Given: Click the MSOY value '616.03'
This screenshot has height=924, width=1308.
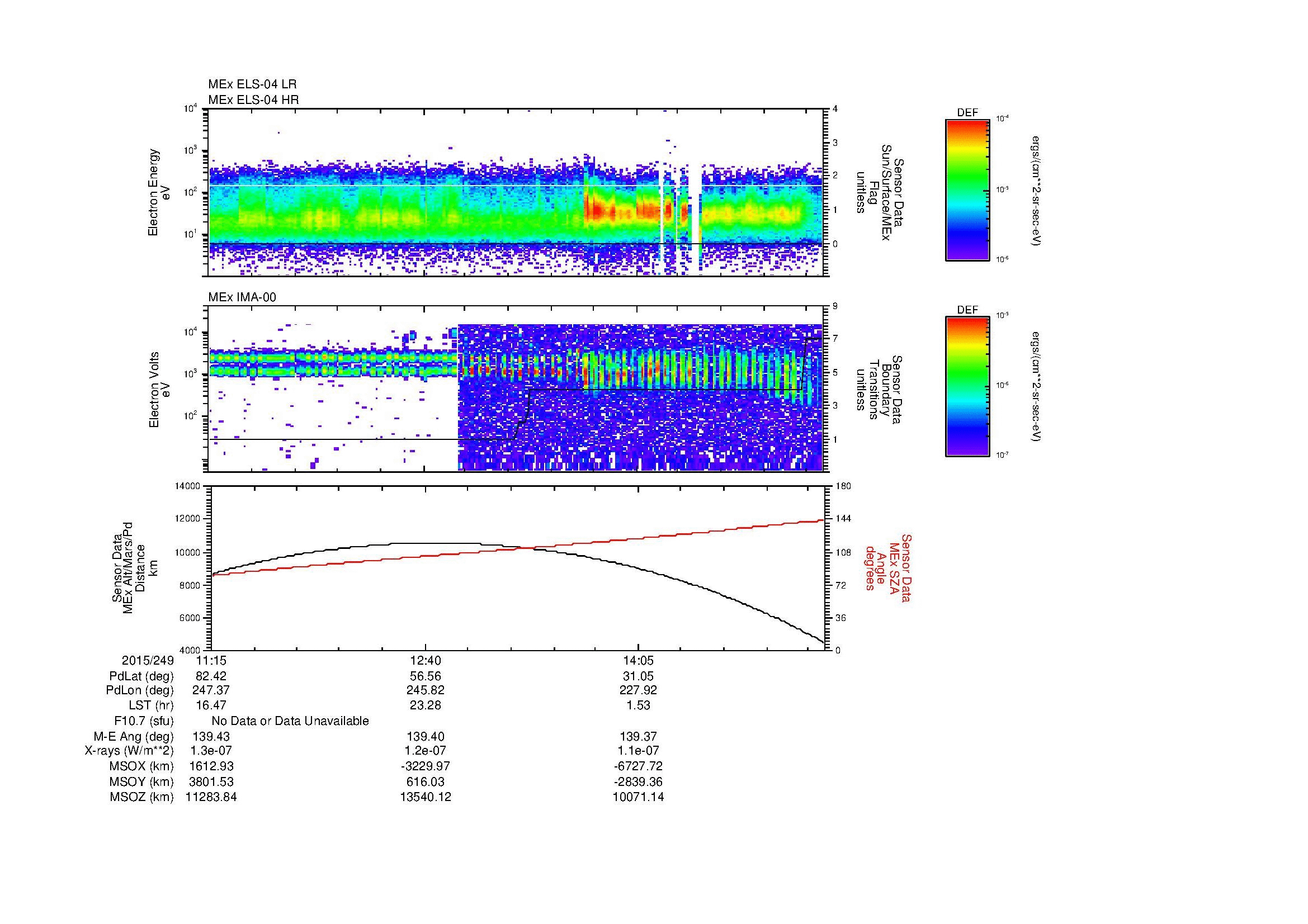Looking at the screenshot, I should (x=425, y=782).
